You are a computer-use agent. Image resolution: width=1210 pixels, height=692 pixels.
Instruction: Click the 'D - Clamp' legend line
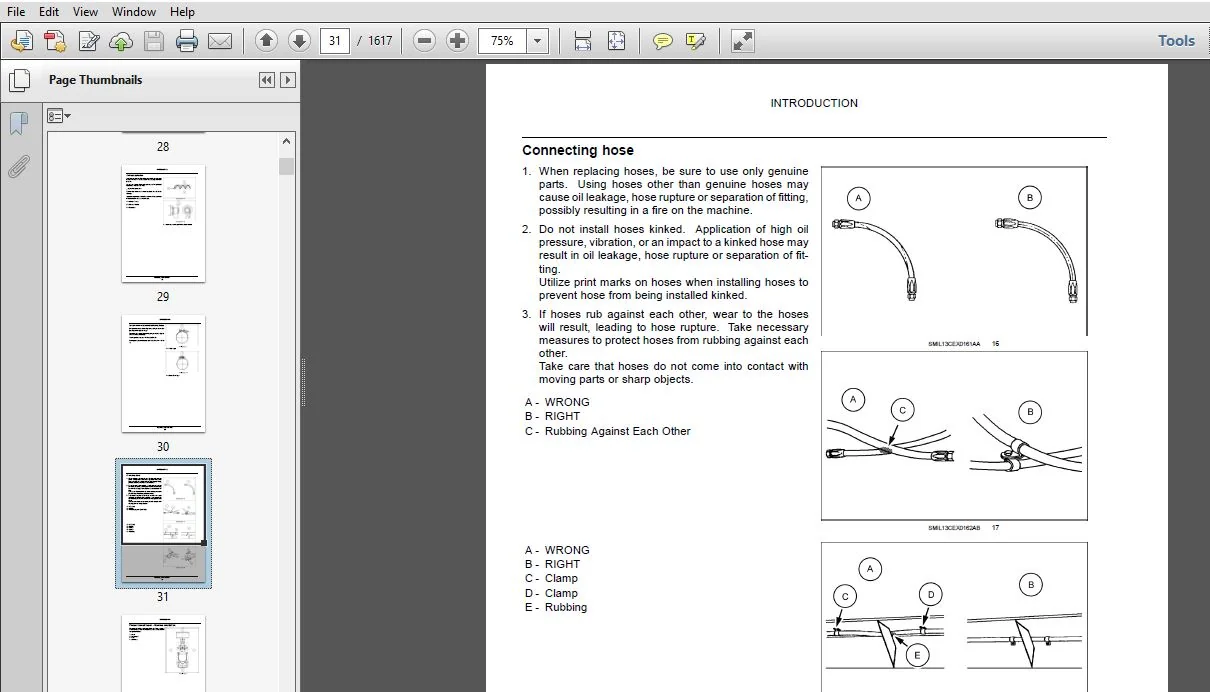point(551,593)
